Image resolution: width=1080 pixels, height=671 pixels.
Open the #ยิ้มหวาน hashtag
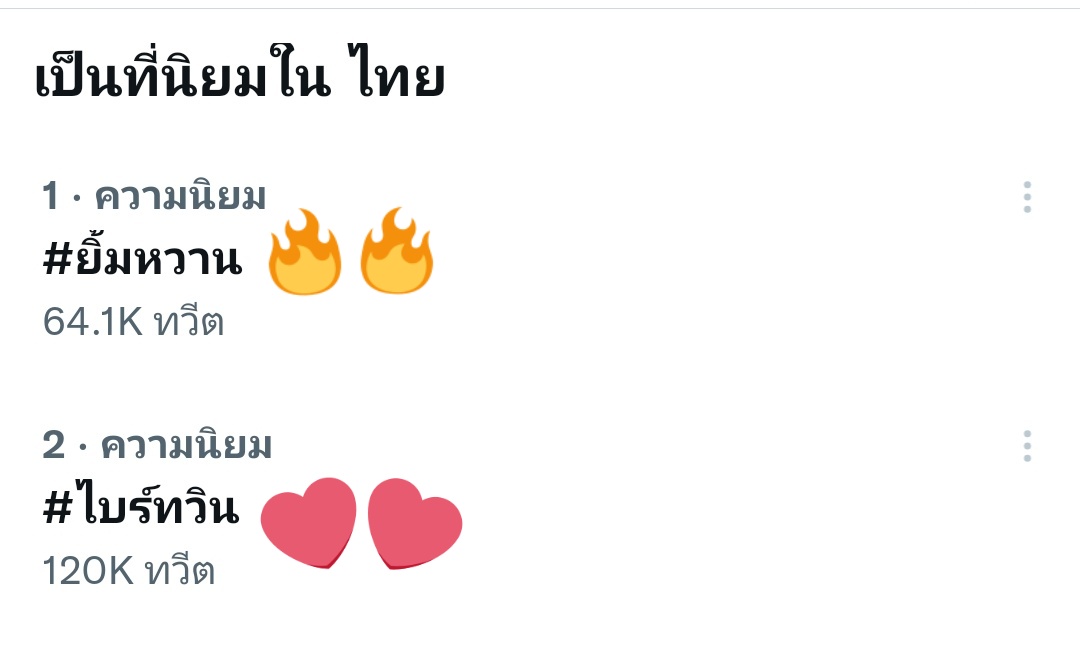[143, 258]
